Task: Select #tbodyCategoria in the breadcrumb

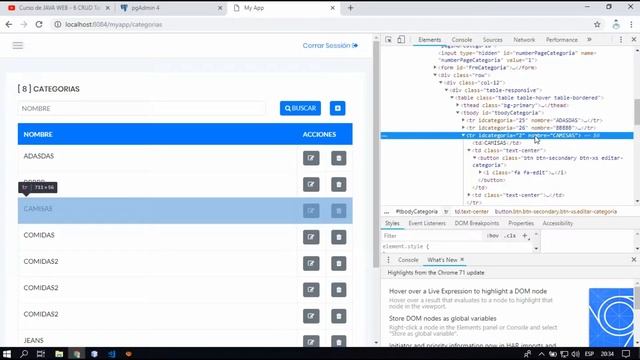Action: (x=417, y=211)
